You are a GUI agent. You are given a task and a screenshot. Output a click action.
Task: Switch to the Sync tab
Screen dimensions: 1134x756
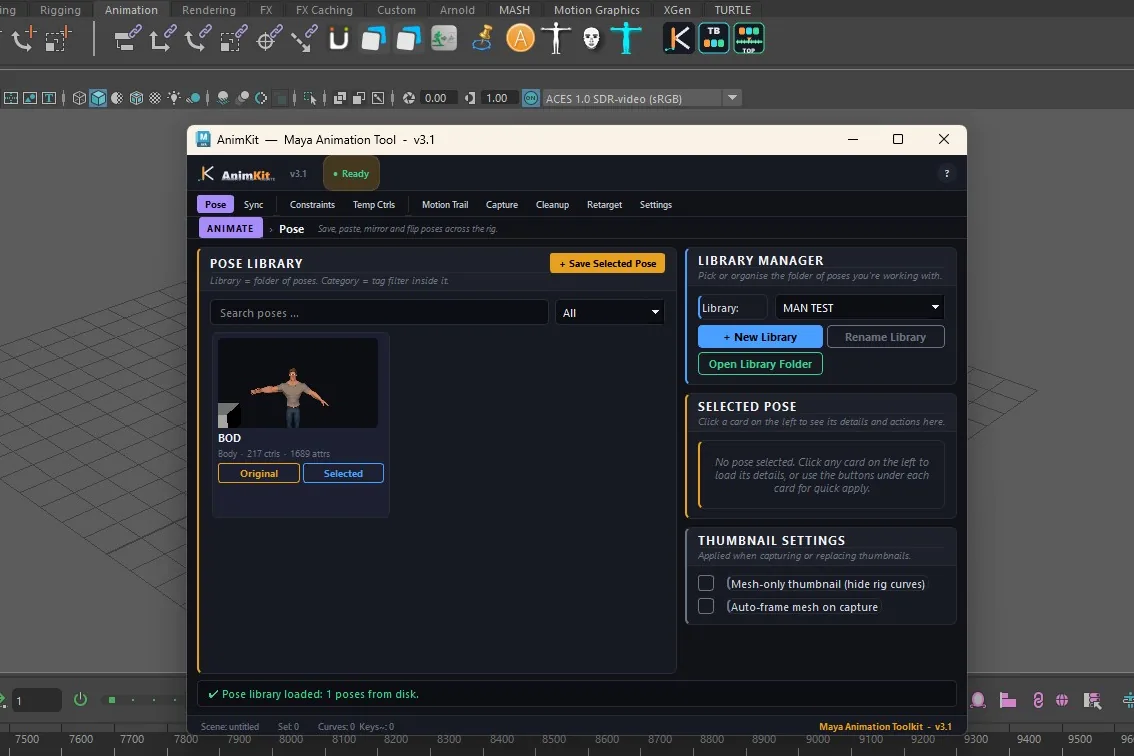(x=253, y=205)
